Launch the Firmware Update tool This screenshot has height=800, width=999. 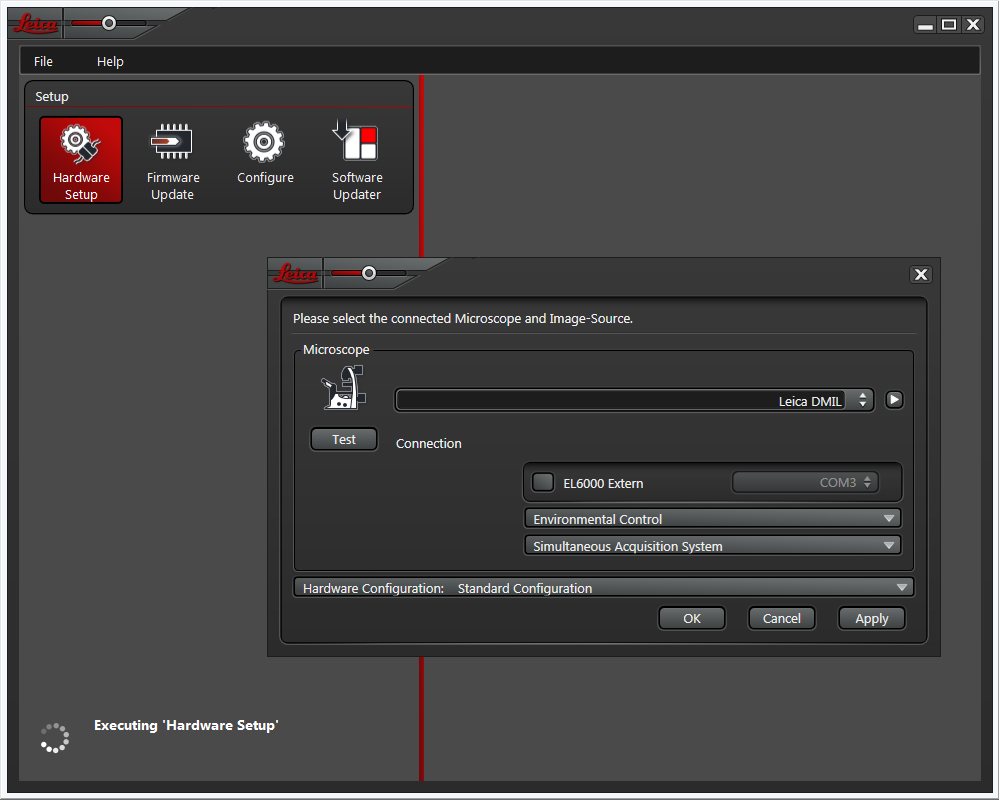[x=173, y=160]
